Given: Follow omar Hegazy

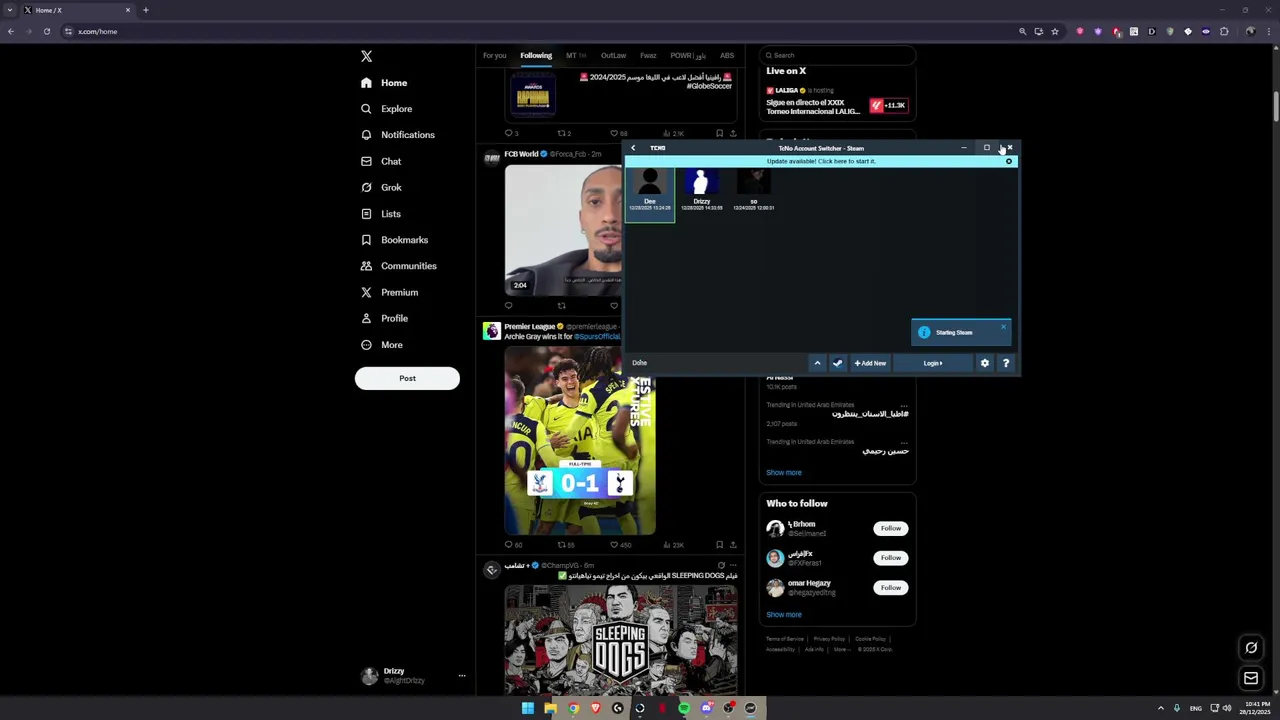Looking at the screenshot, I should (890, 588).
